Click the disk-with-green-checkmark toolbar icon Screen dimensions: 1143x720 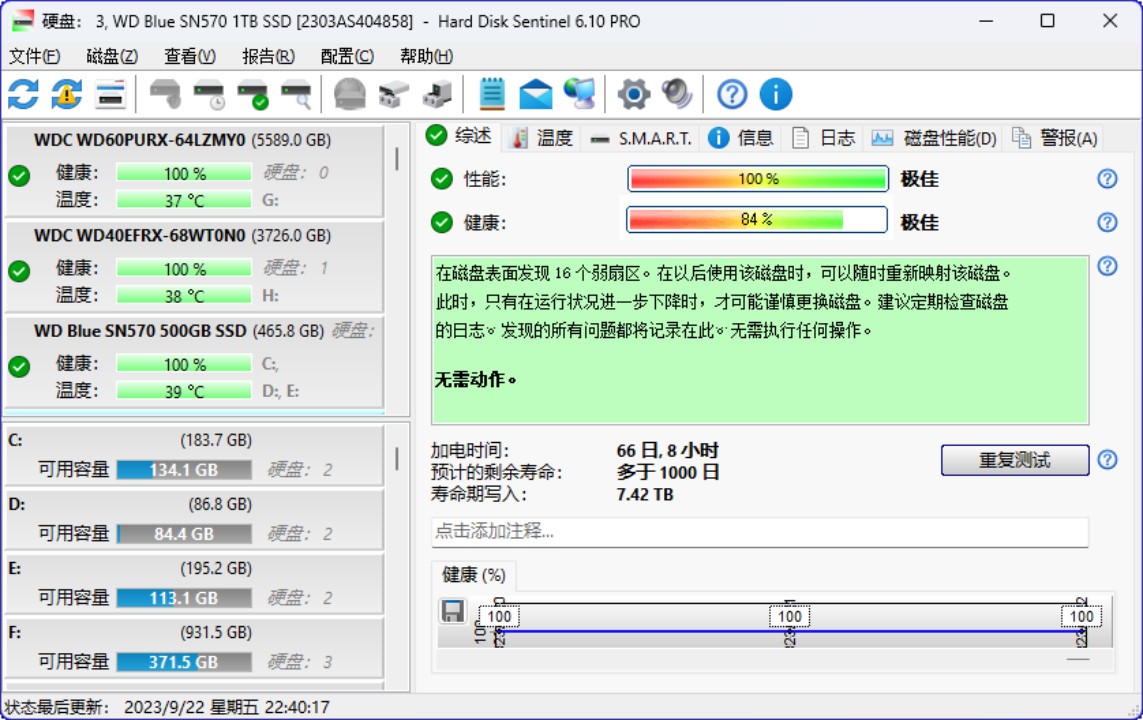coord(253,94)
